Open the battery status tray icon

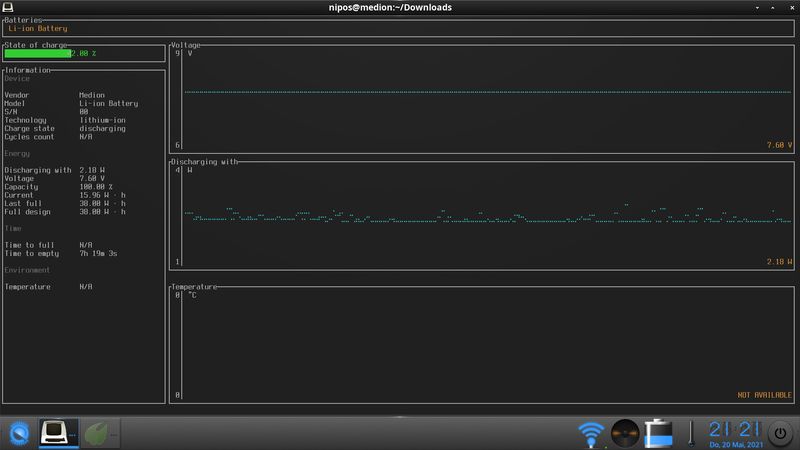(659, 434)
